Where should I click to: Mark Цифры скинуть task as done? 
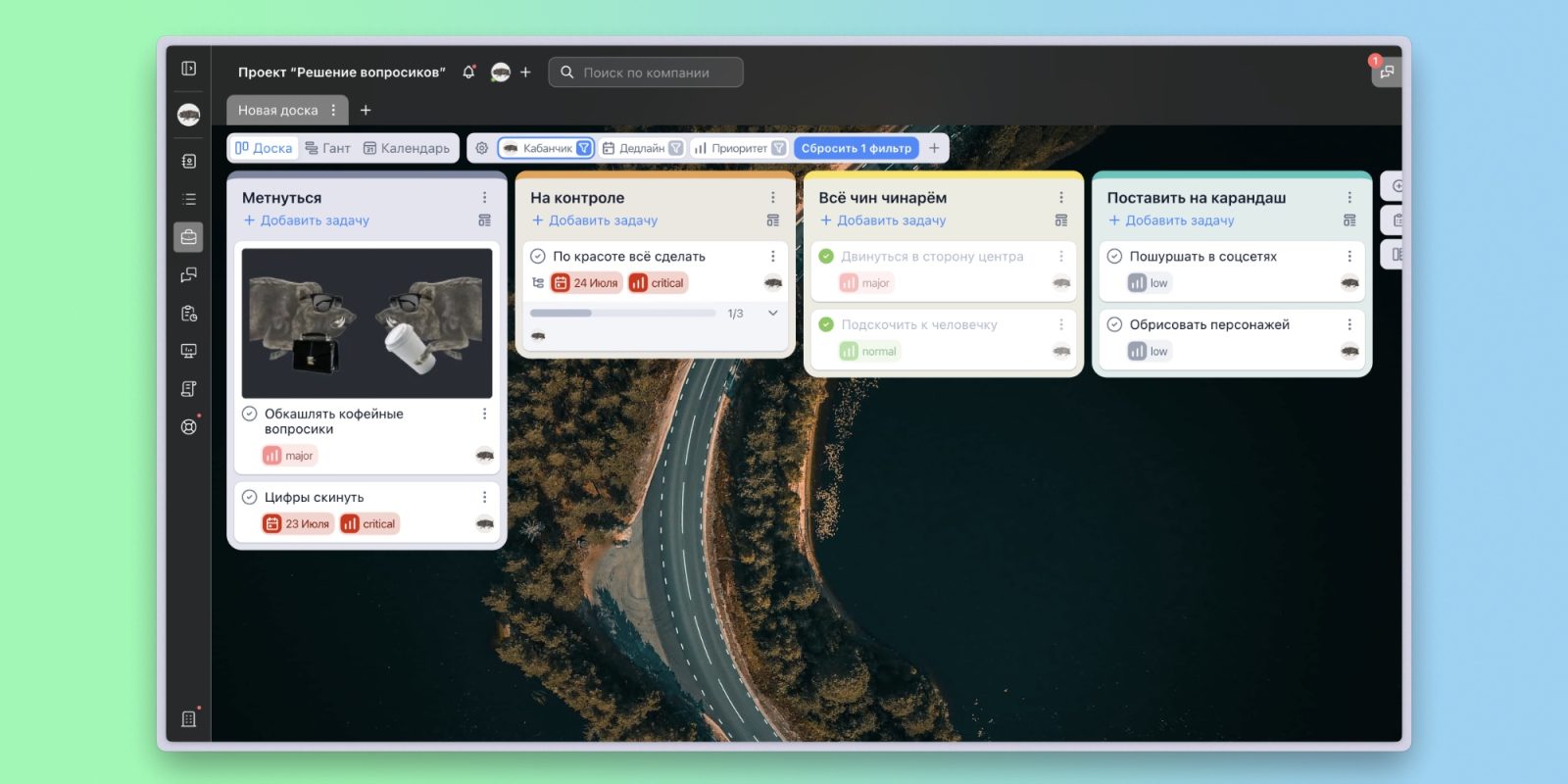pyautogui.click(x=249, y=498)
